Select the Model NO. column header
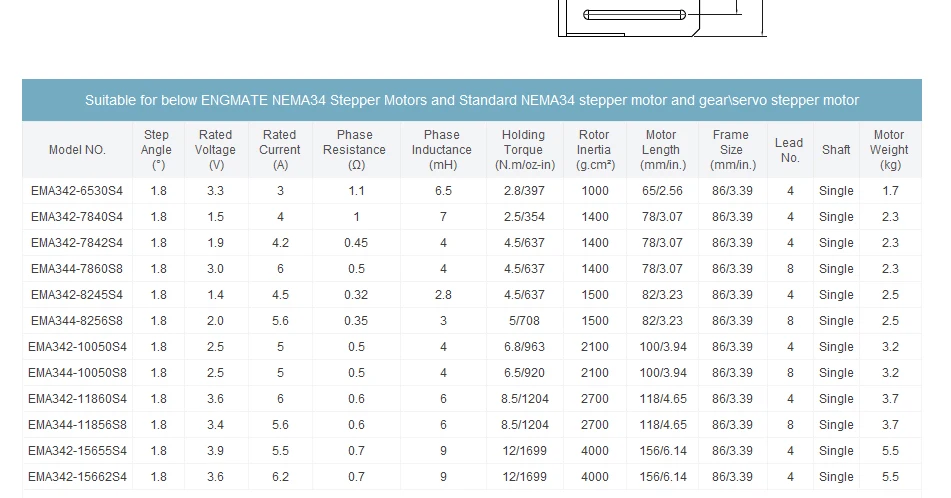This screenshot has width=951, height=498. 77,150
